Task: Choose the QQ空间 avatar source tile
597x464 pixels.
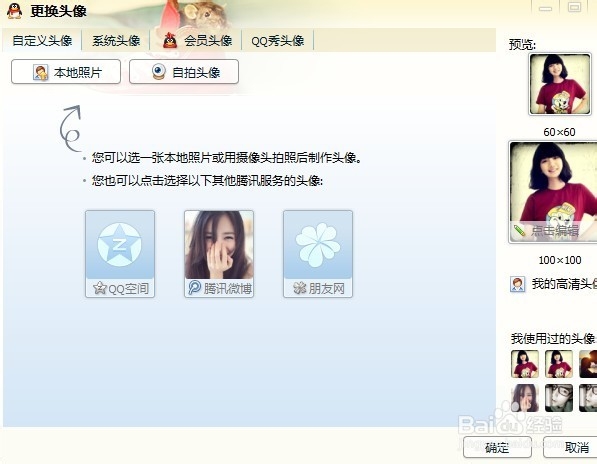Action: (120, 254)
